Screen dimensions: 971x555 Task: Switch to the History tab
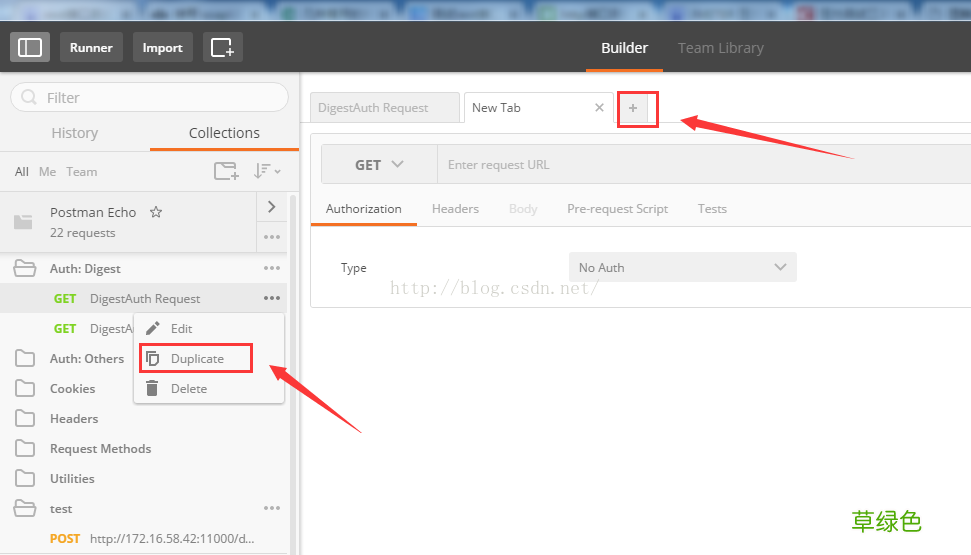[x=75, y=133]
